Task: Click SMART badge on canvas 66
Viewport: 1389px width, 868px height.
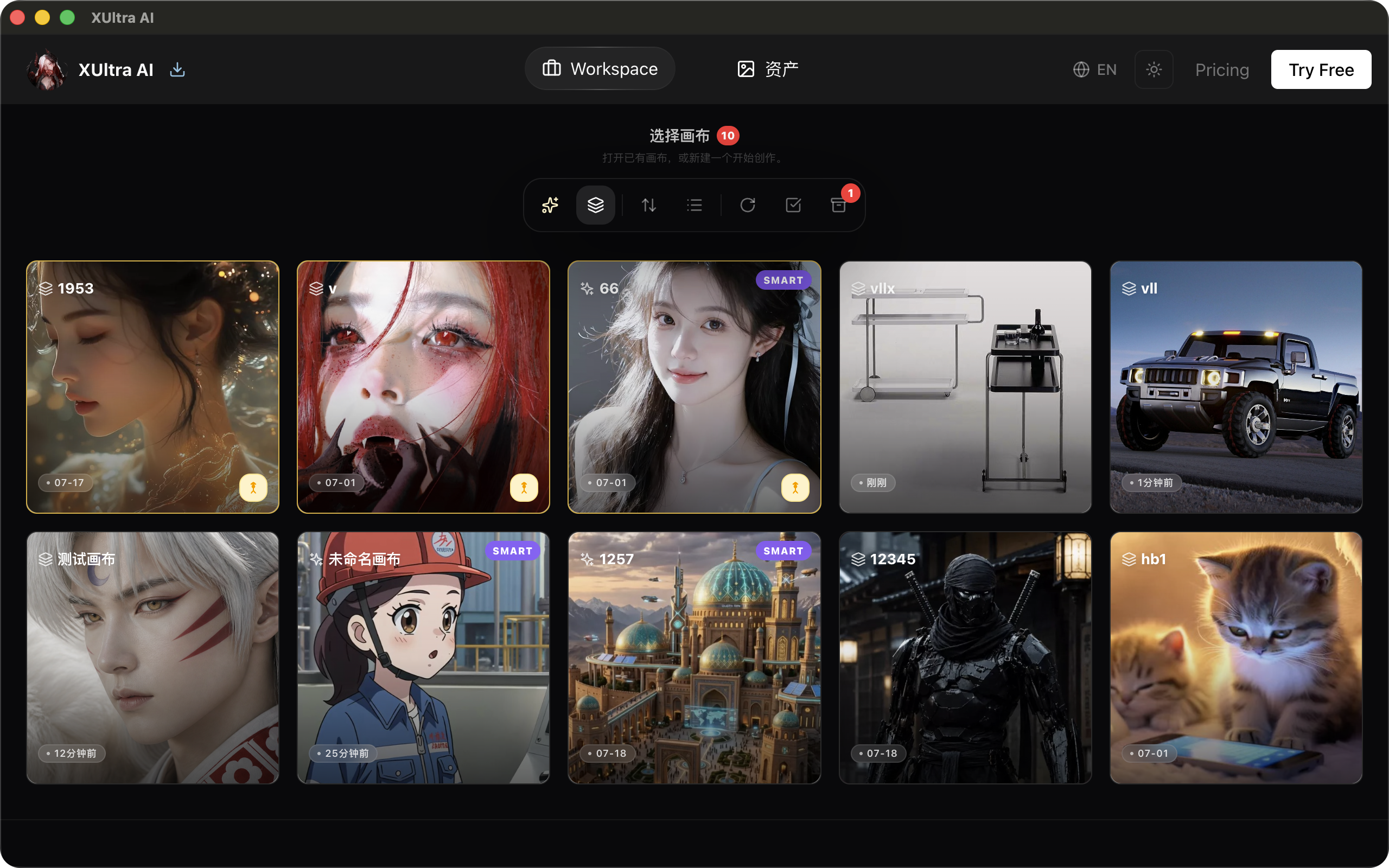Action: (783, 280)
